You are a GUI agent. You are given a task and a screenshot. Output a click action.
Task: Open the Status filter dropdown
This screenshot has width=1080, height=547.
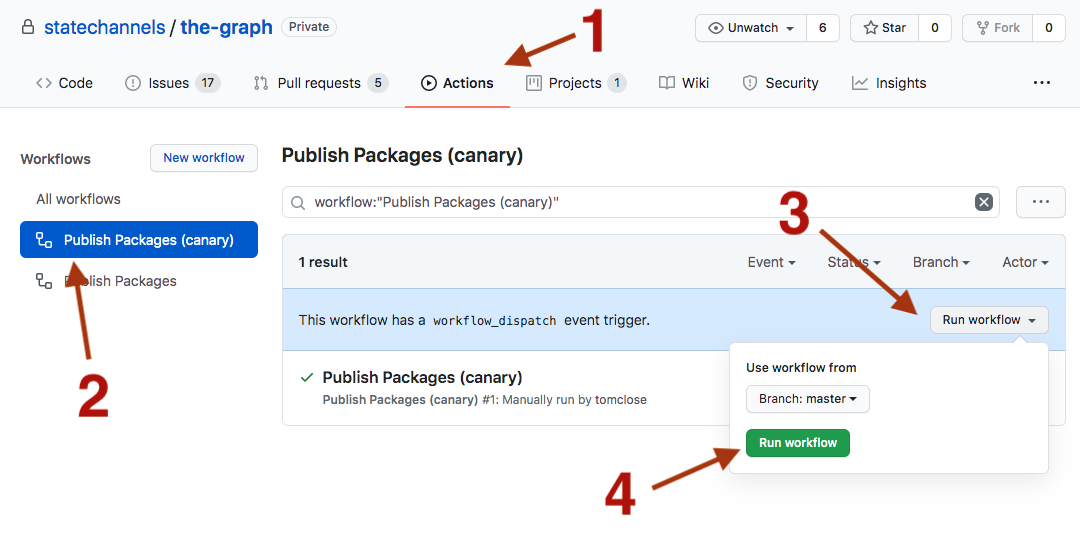click(854, 262)
